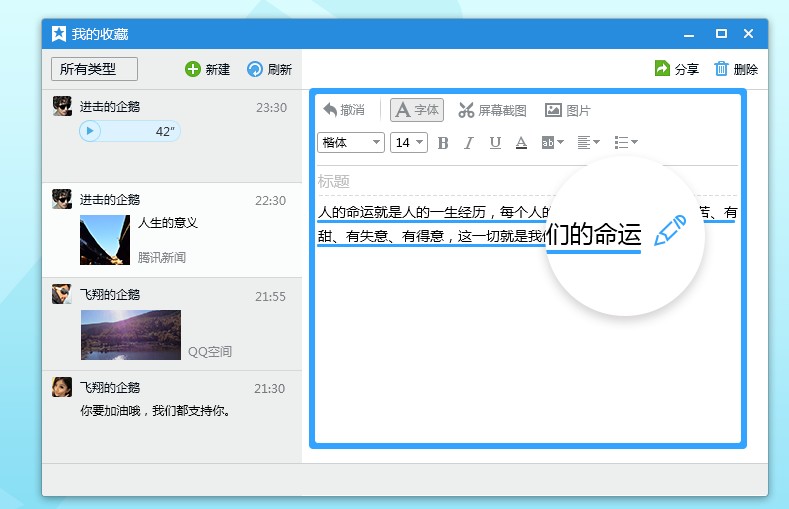789x509 pixels.
Task: Open the bullet list style dropdown
Action: tap(626, 143)
